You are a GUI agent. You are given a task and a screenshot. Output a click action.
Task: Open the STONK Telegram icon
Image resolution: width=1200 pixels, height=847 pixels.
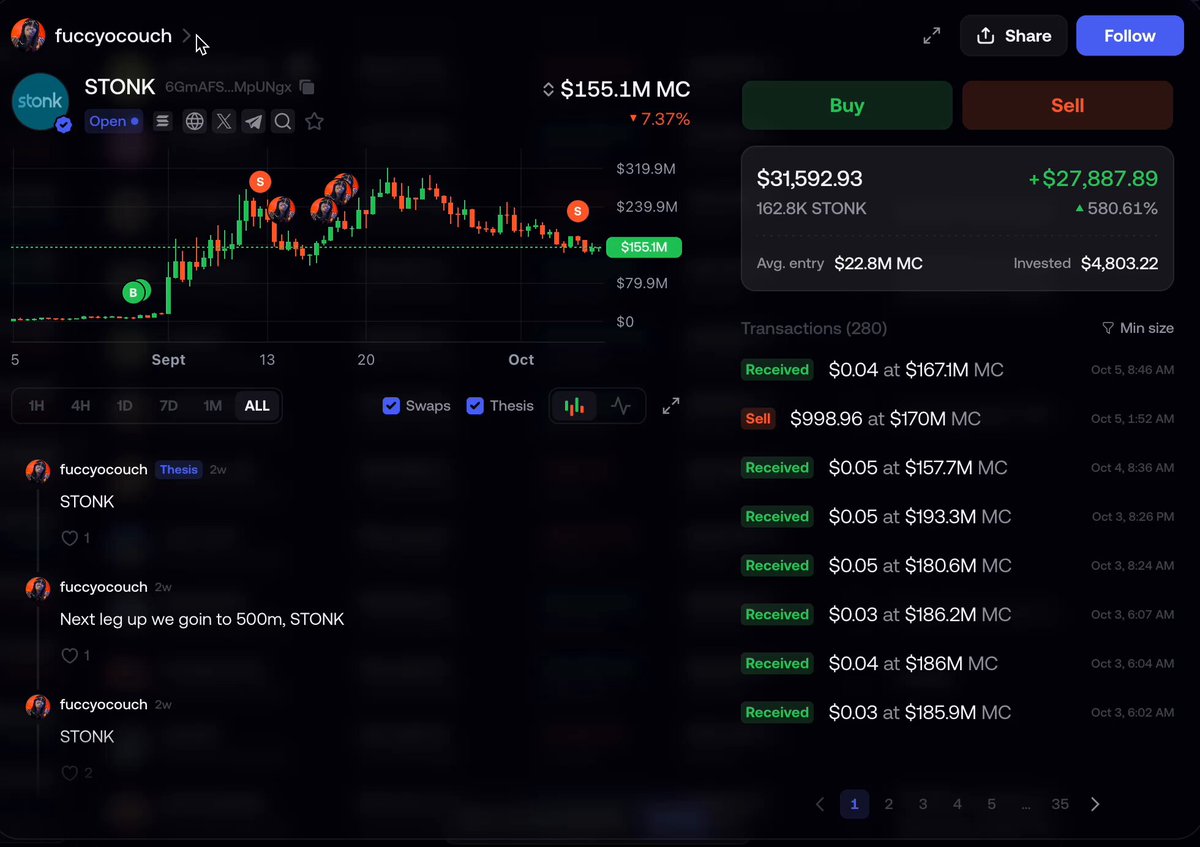(x=254, y=122)
